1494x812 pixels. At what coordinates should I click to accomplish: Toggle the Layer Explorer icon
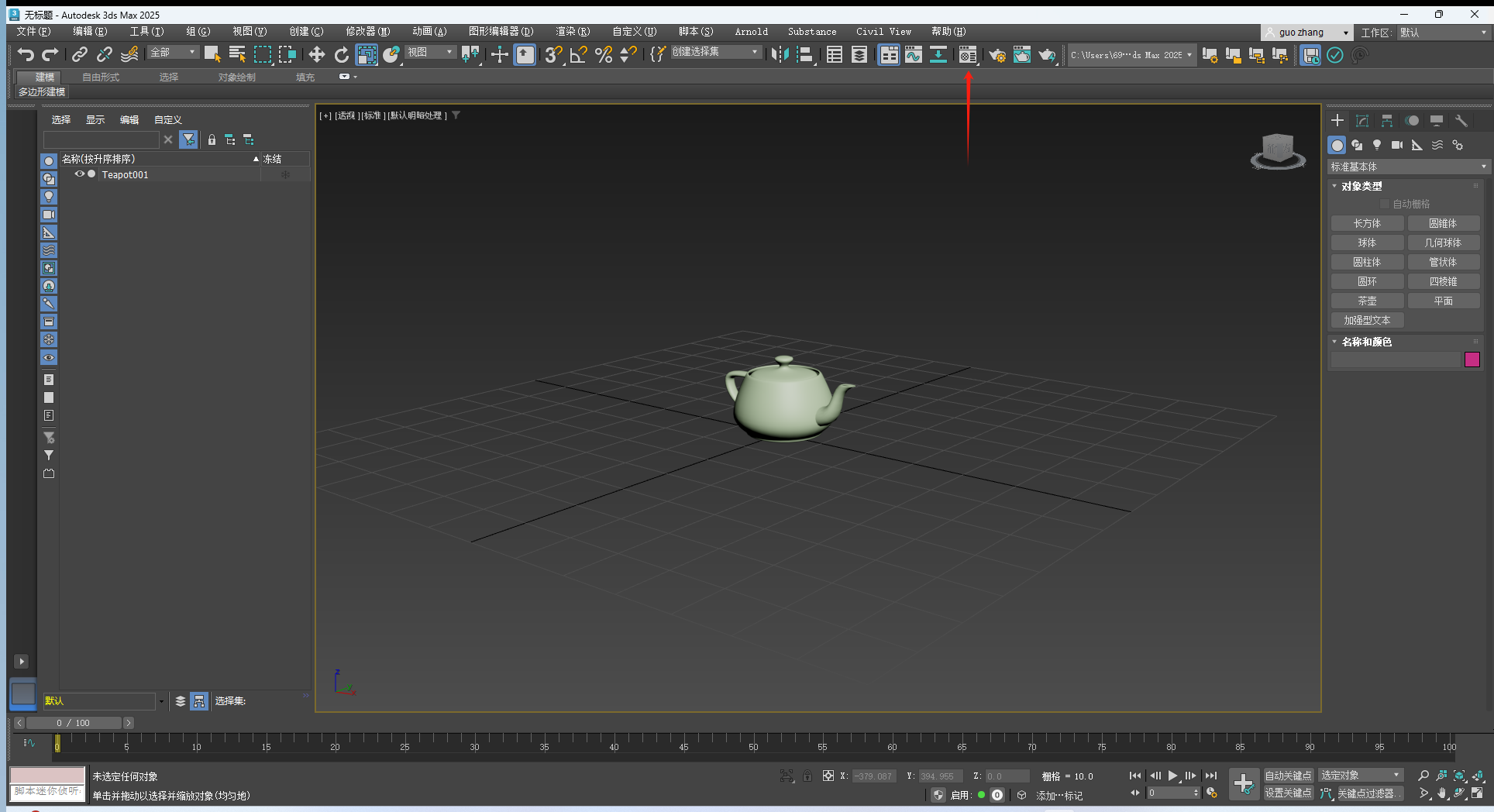coord(859,54)
